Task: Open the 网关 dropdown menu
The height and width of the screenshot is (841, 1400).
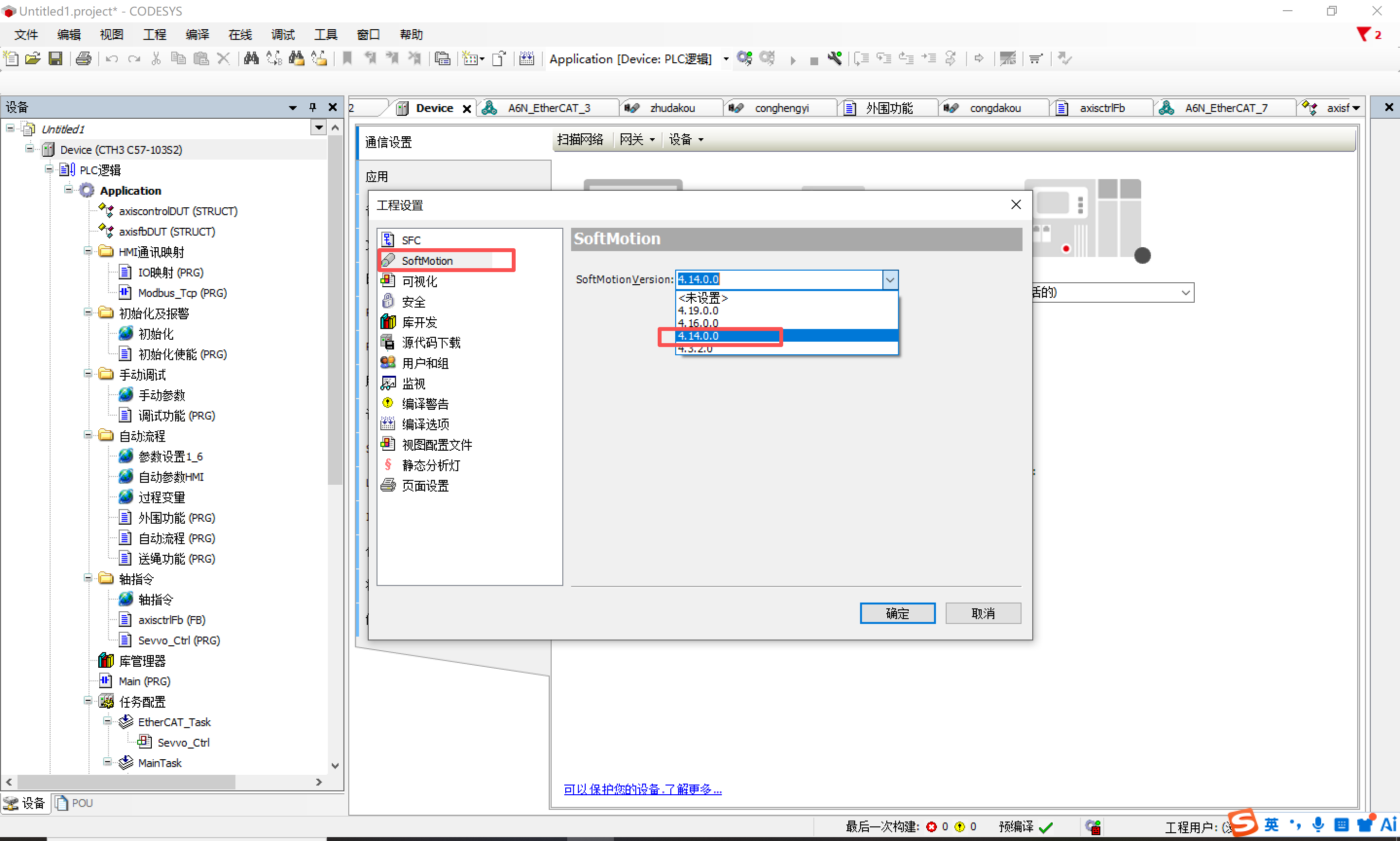Action: (637, 139)
